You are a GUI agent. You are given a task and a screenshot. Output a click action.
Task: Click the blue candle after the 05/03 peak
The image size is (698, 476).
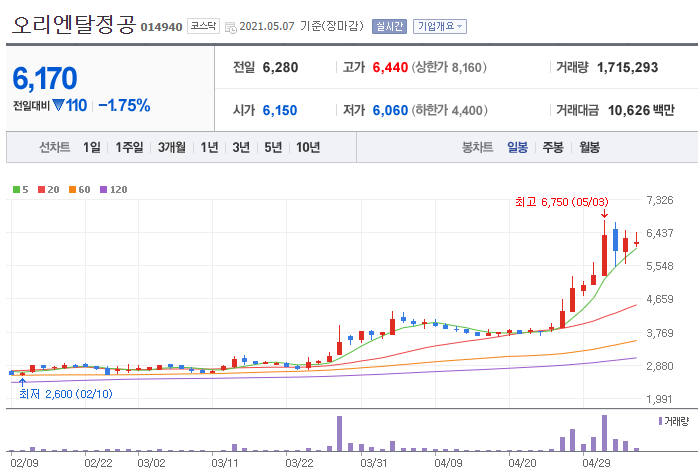point(616,240)
